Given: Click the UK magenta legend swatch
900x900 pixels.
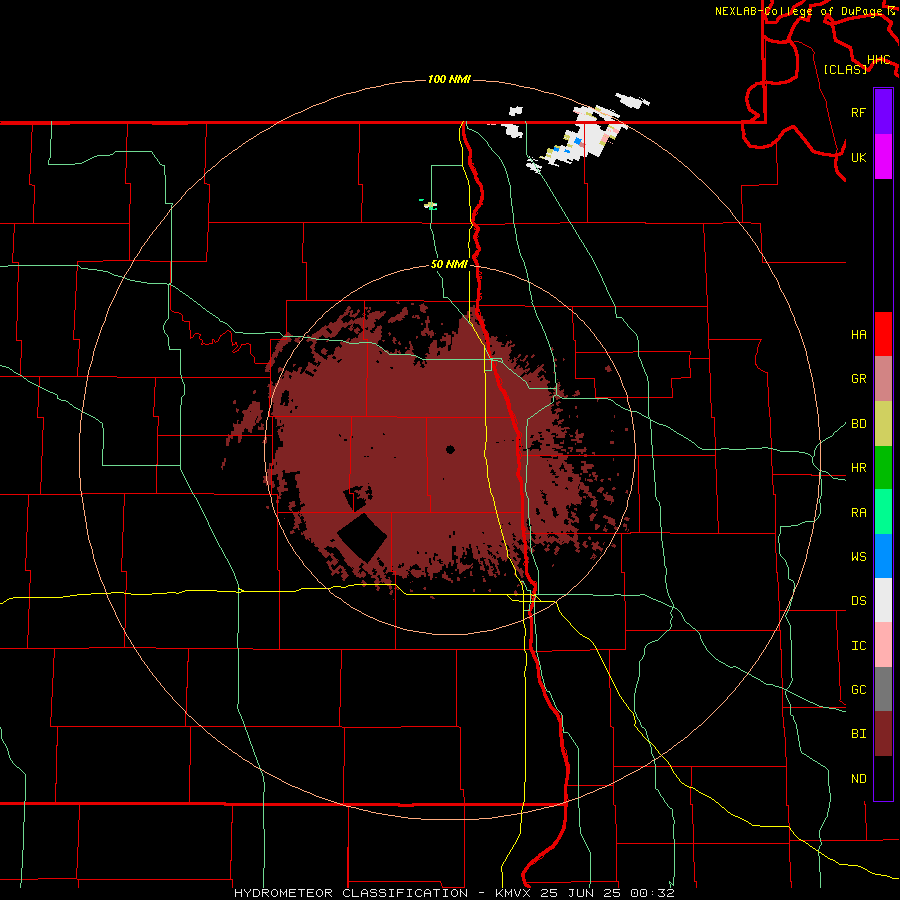Looking at the screenshot, I should click(883, 157).
